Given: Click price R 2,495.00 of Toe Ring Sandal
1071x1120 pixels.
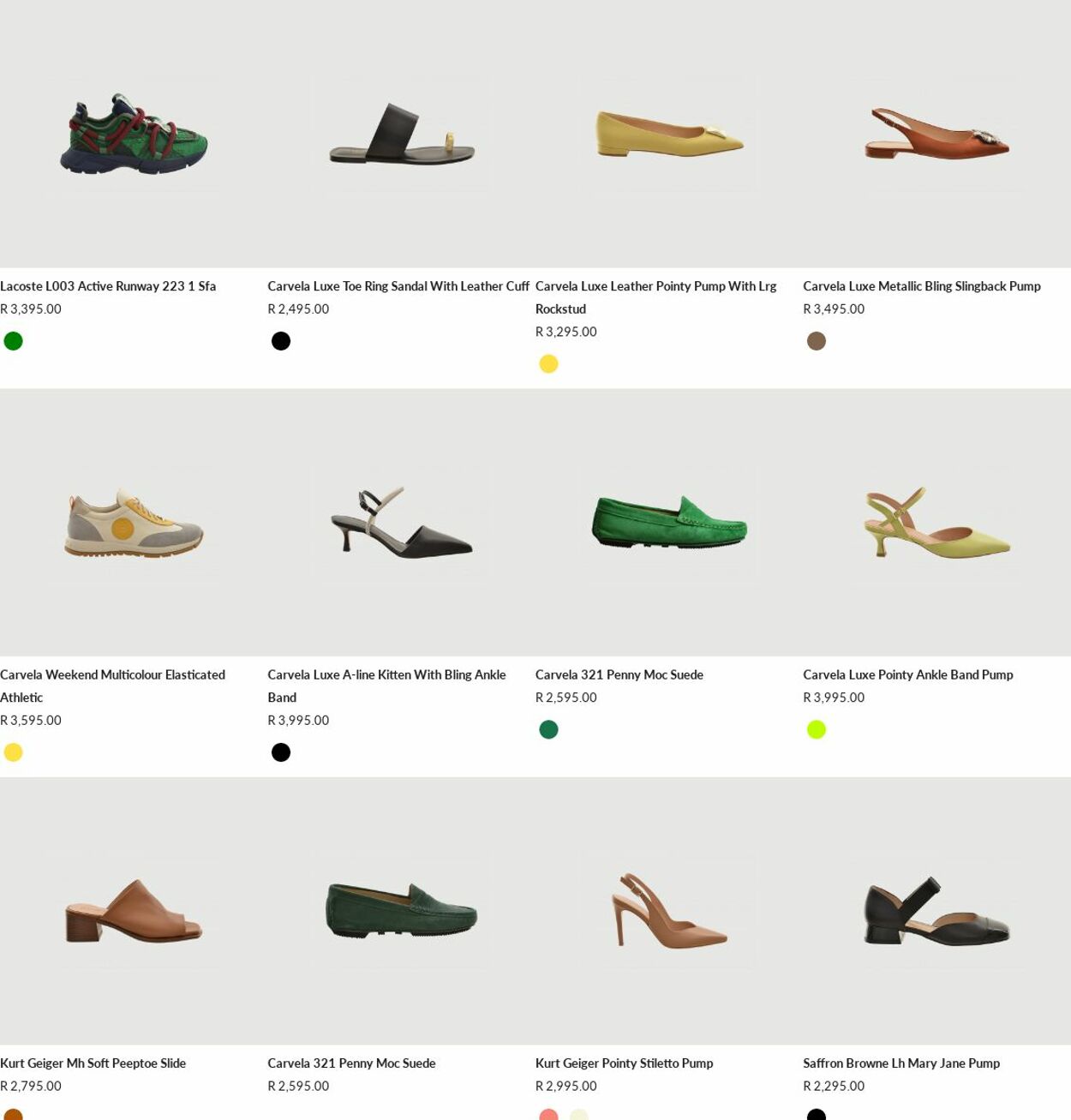Looking at the screenshot, I should coord(298,309).
